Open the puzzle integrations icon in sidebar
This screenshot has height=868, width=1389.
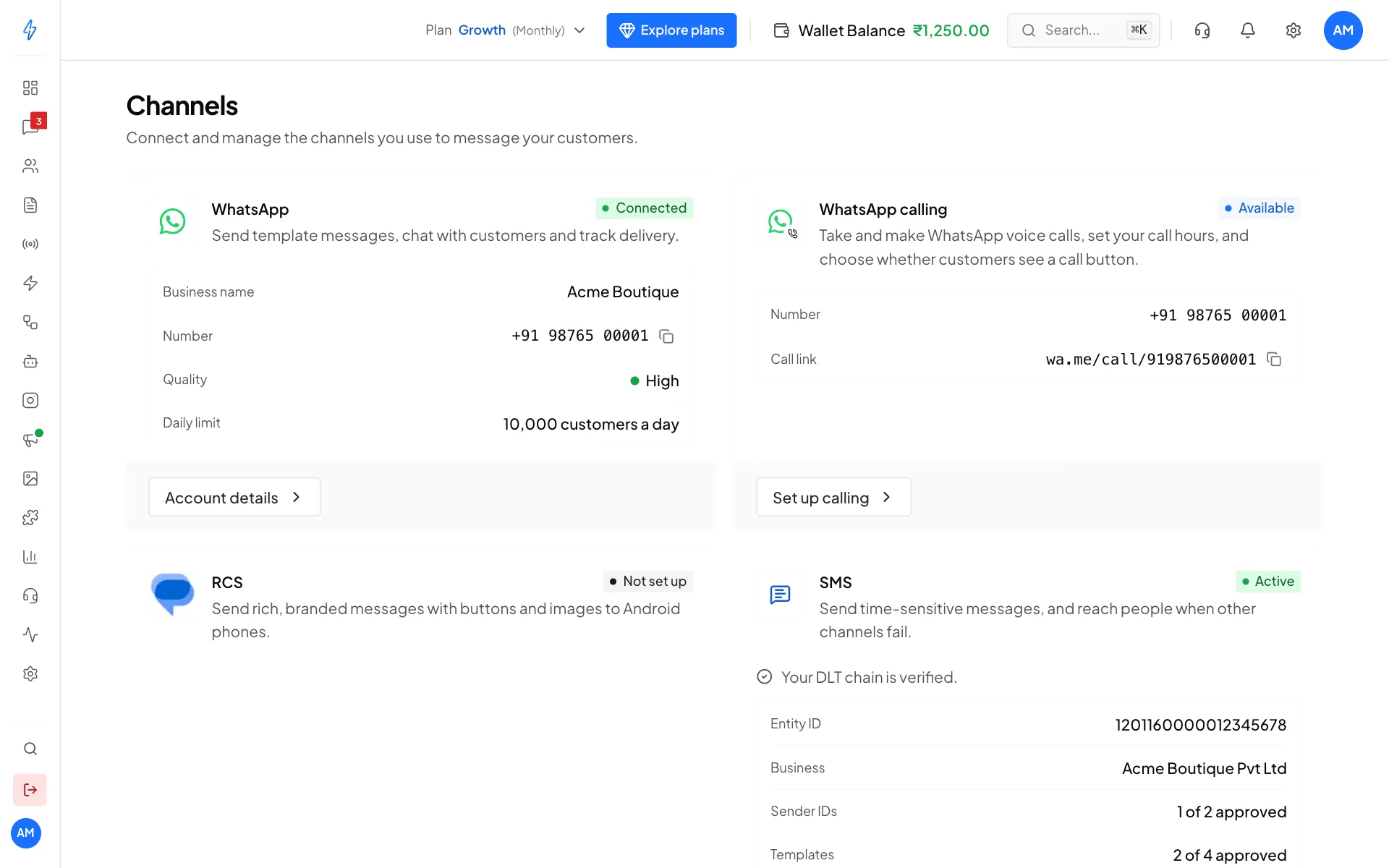click(x=30, y=517)
